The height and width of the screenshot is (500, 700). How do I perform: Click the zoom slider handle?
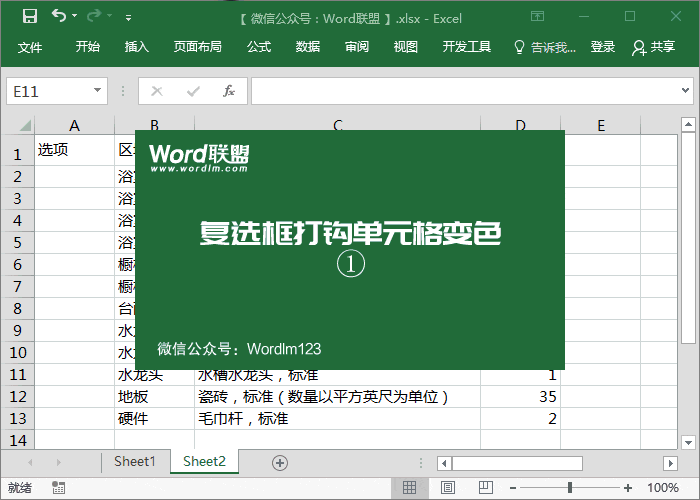click(x=570, y=488)
